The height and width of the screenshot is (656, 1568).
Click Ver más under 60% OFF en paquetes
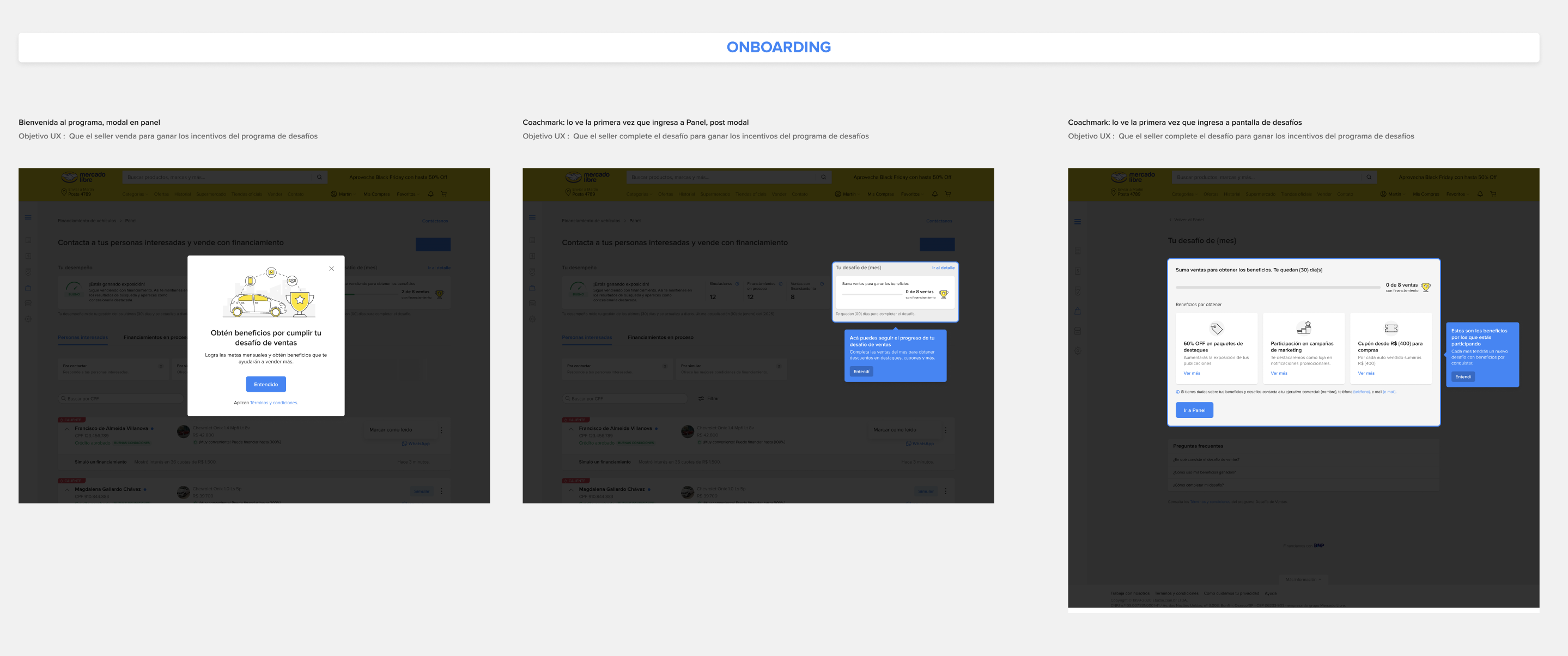(x=1192, y=373)
